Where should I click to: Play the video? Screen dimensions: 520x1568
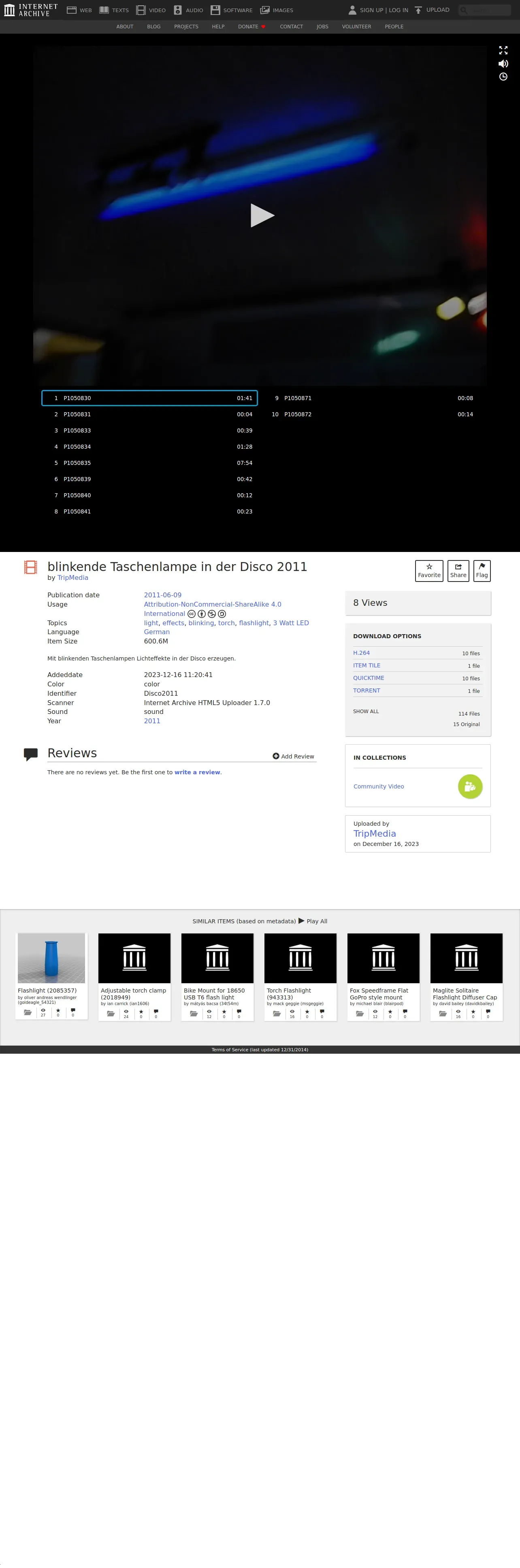[x=262, y=215]
